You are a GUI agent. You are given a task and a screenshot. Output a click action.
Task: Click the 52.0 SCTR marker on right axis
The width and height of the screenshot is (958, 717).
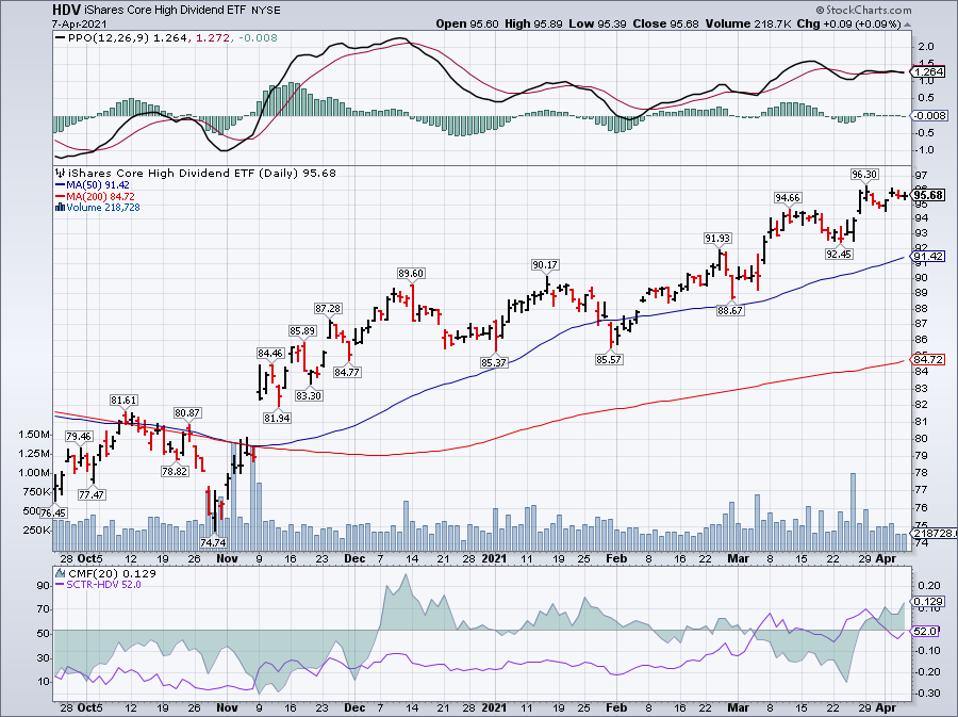pos(926,631)
